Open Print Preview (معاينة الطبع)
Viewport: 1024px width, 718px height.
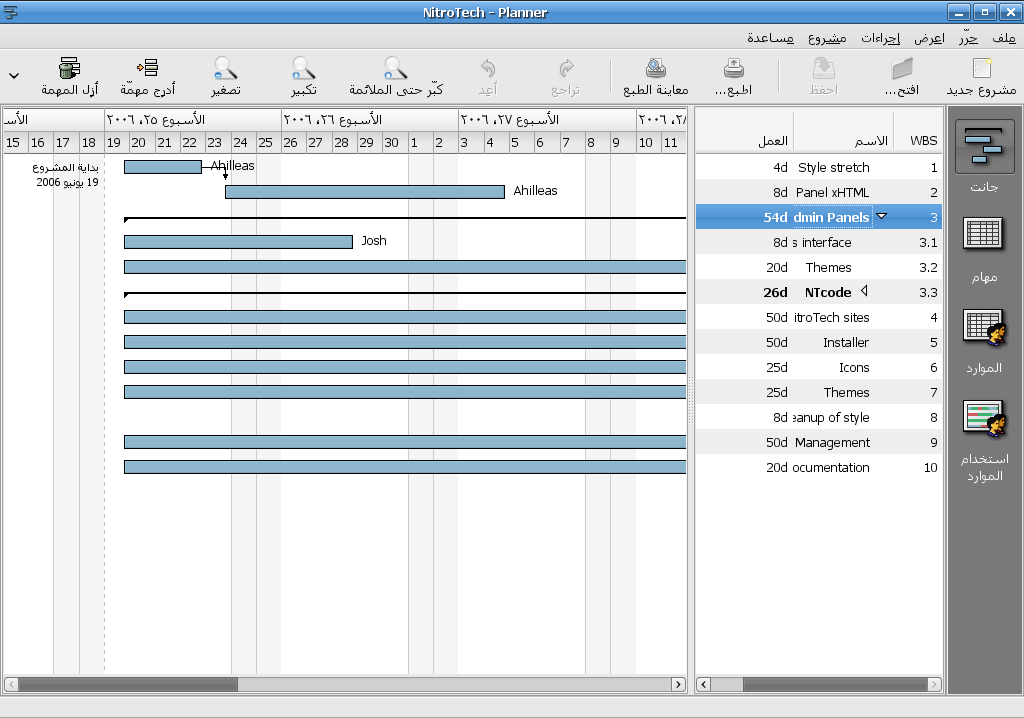point(656,69)
